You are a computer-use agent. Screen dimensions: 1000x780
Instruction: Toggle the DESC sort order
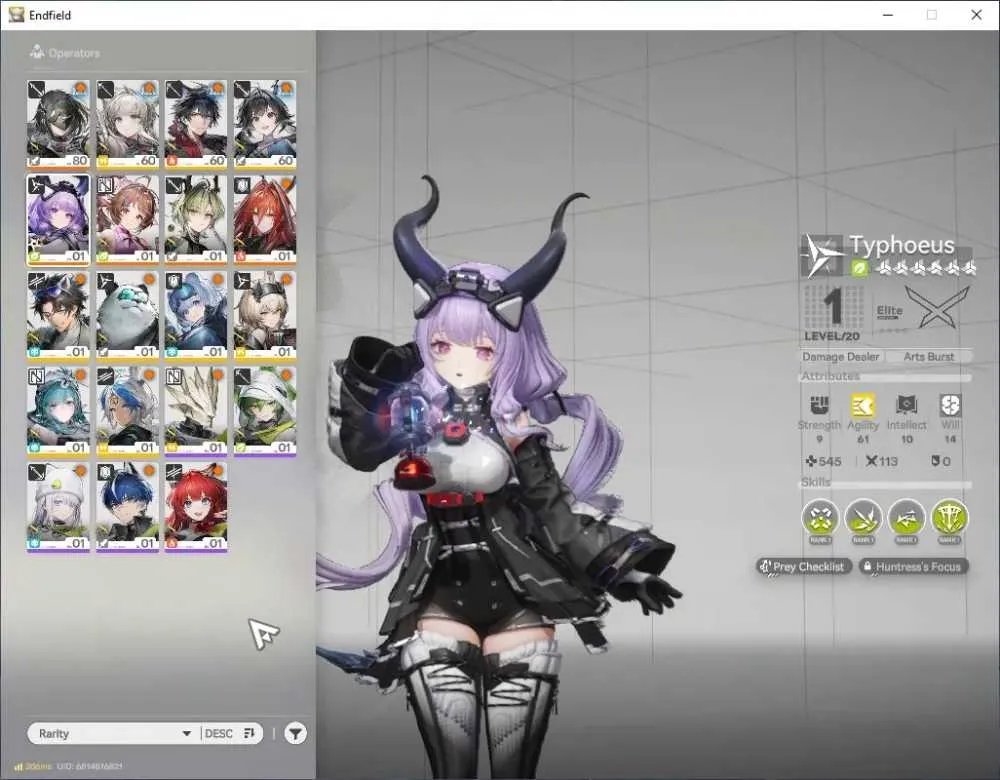coord(230,733)
